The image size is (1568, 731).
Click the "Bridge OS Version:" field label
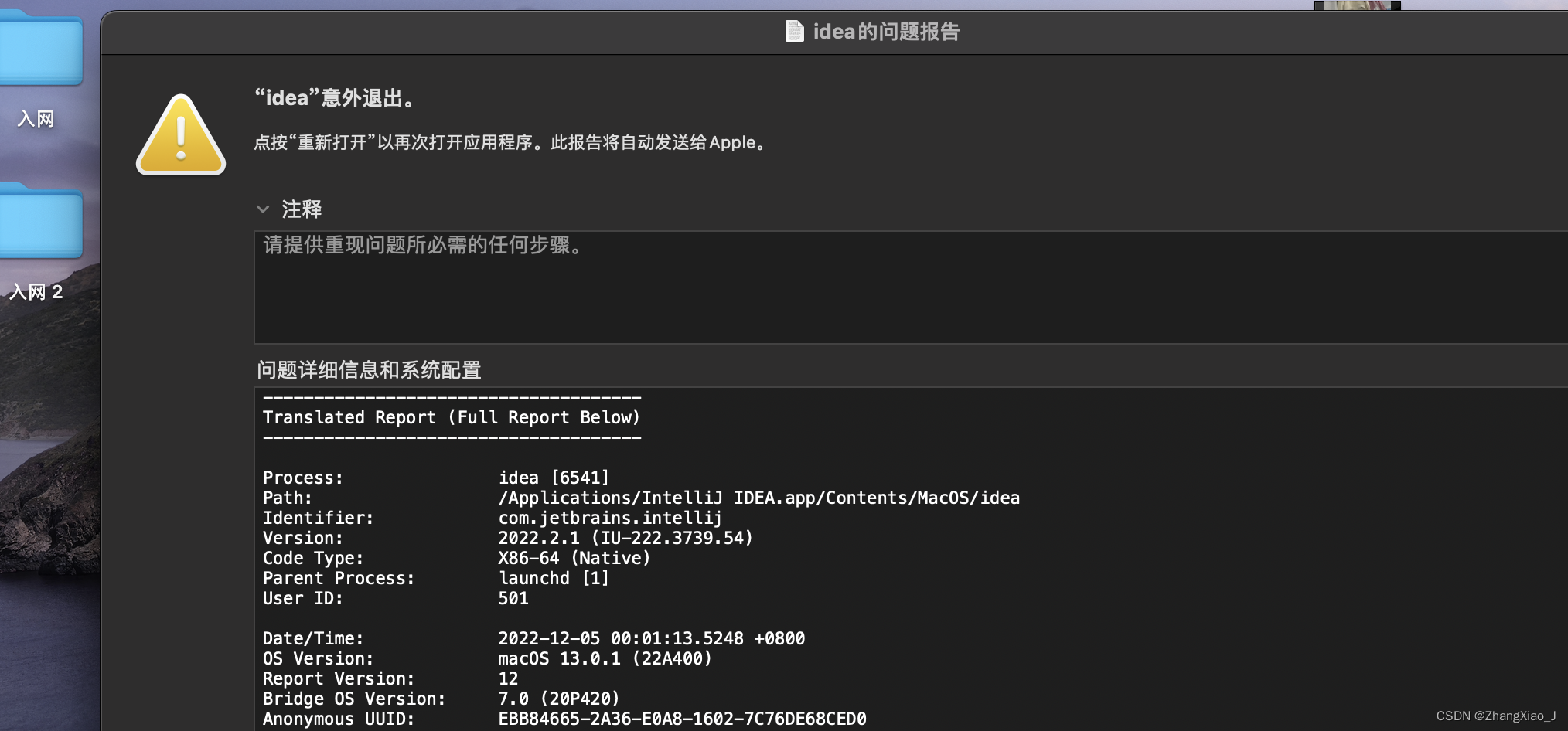(x=354, y=699)
